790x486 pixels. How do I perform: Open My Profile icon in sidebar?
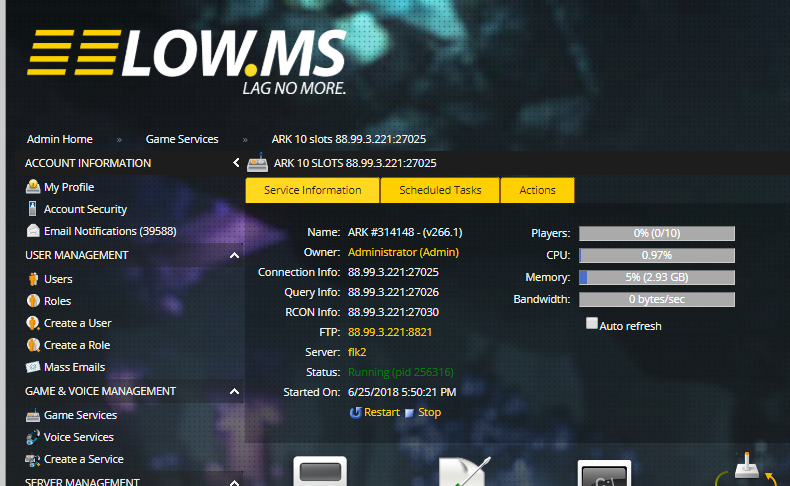[x=33, y=187]
